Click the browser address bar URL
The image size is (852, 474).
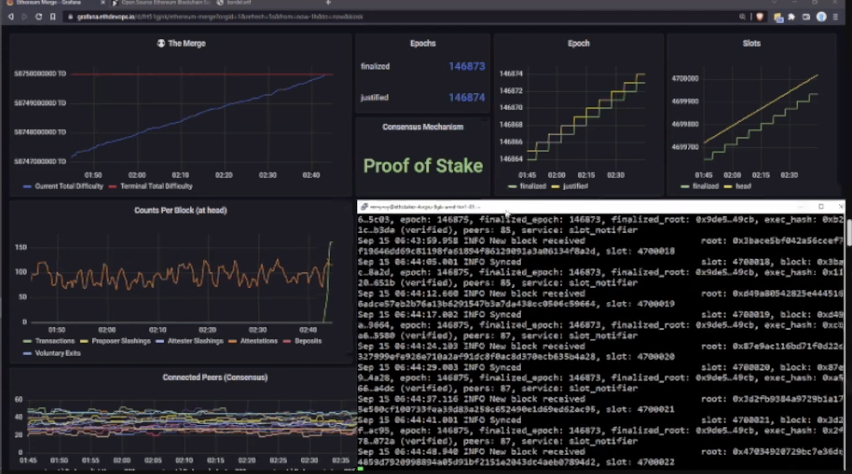pos(220,17)
